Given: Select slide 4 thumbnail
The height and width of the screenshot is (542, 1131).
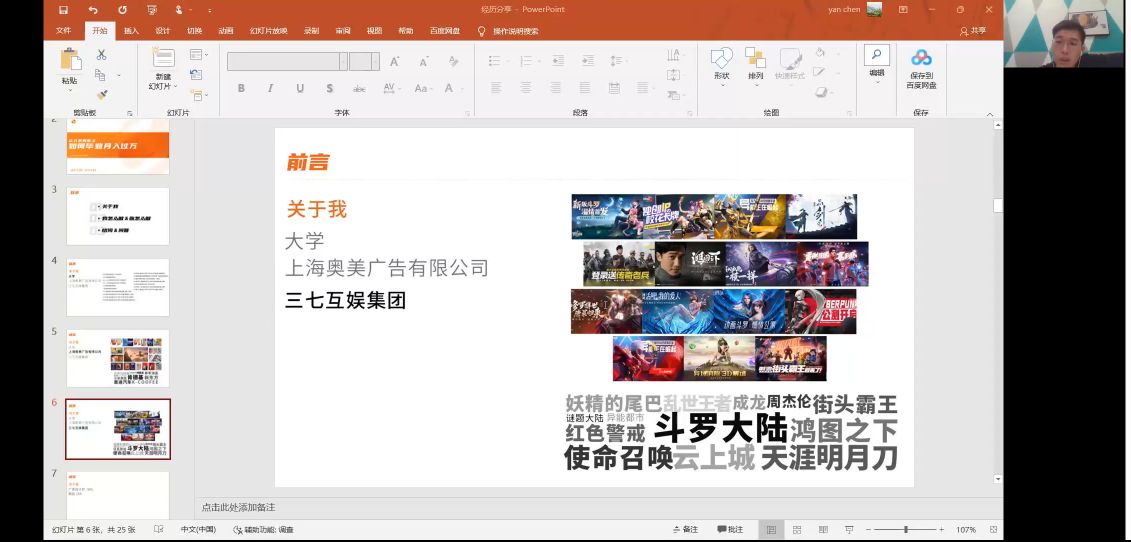Looking at the screenshot, I should pos(118,287).
